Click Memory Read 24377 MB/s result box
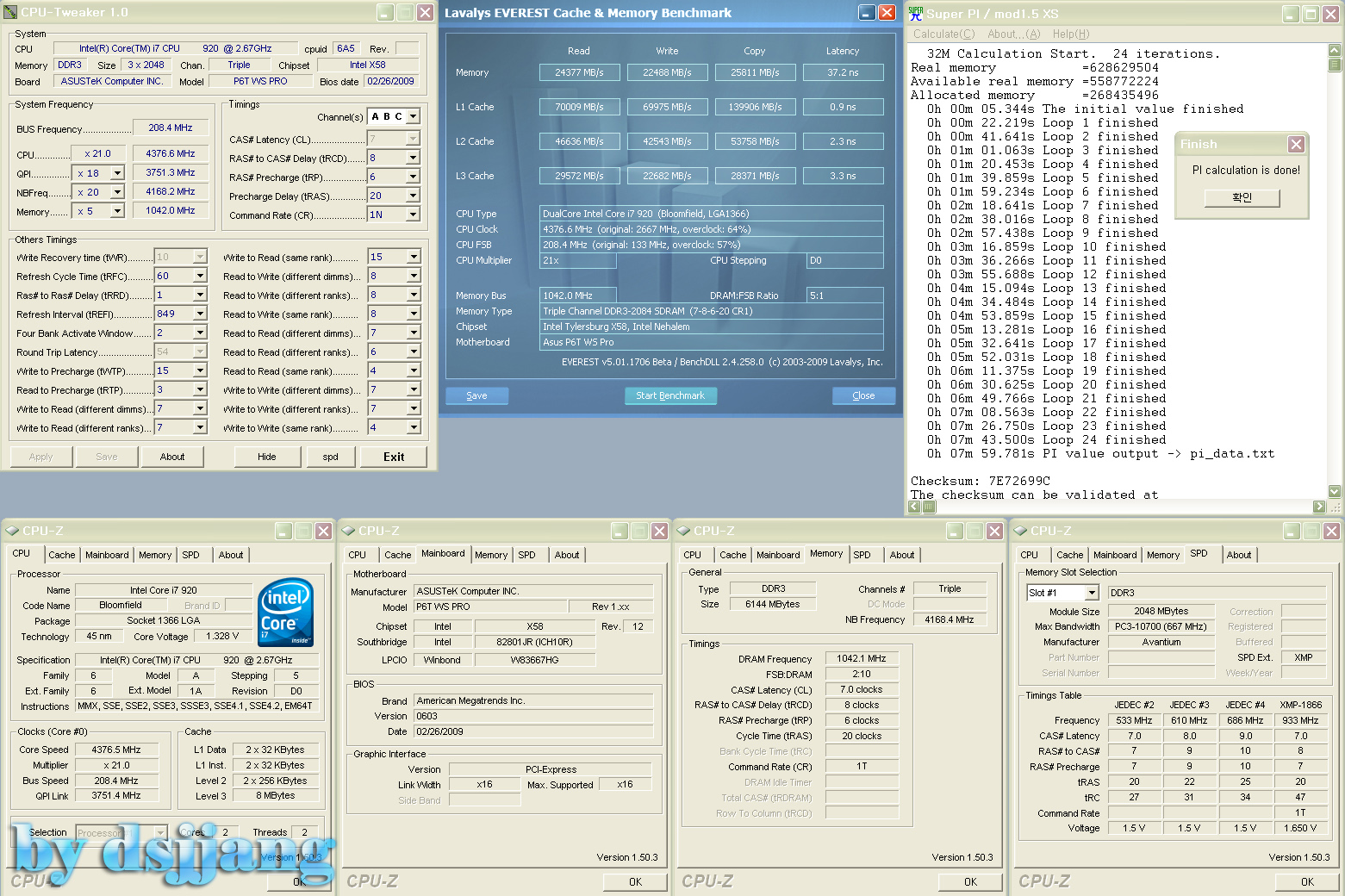1345x896 pixels. click(x=579, y=72)
